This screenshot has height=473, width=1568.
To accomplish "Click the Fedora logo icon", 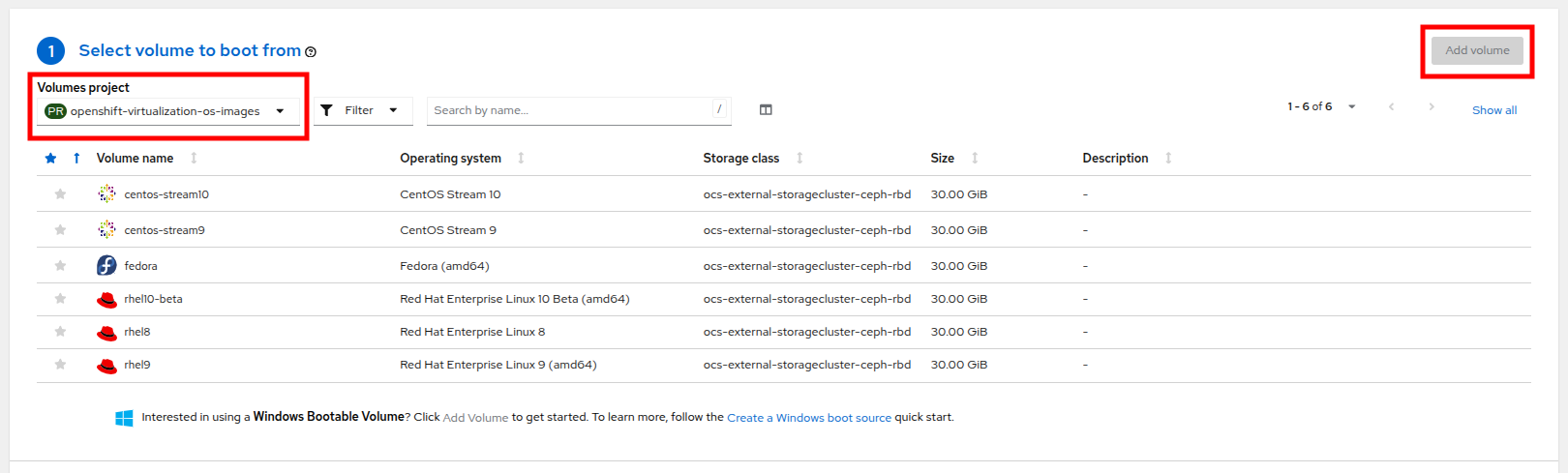I will 106,266.
